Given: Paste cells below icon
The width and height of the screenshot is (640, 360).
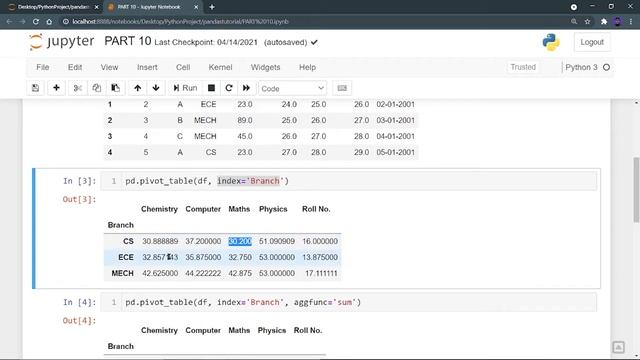Looking at the screenshot, I should (x=116, y=88).
